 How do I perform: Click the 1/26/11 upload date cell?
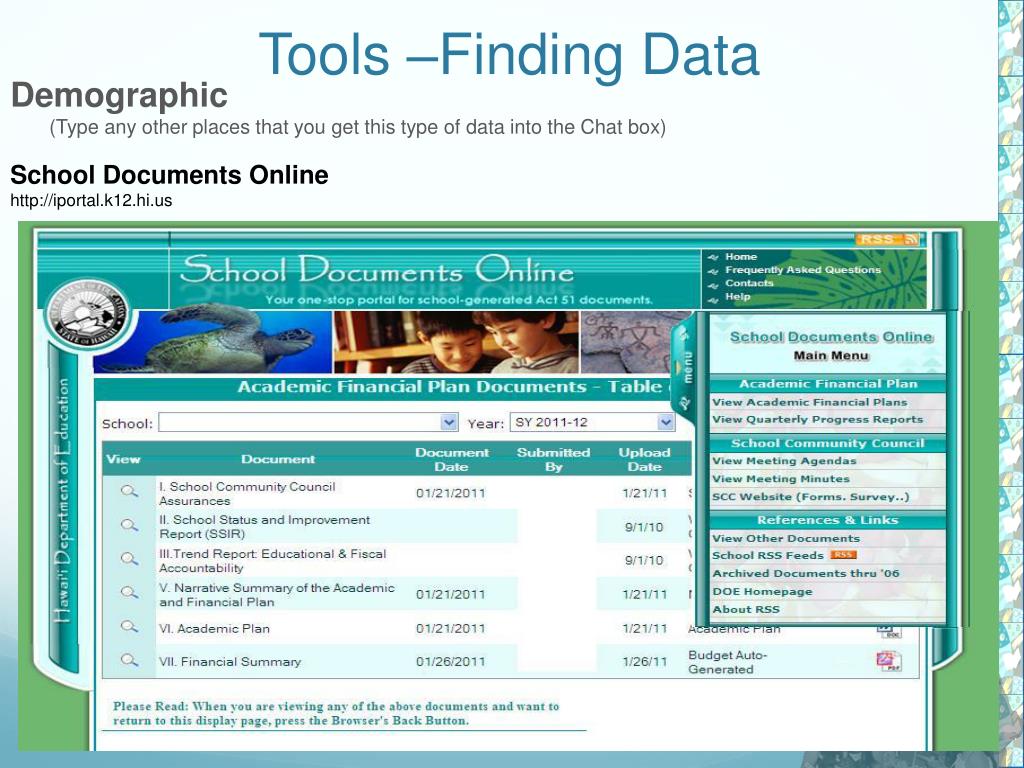tap(644, 662)
